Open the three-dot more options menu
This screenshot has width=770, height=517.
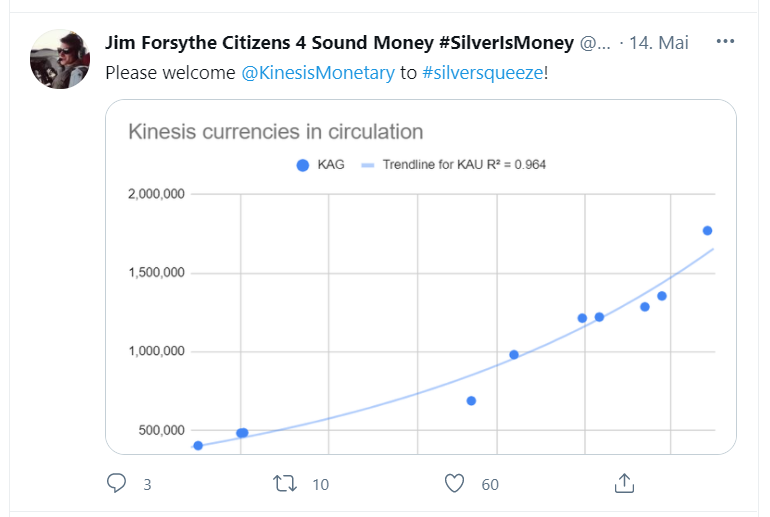pos(725,43)
